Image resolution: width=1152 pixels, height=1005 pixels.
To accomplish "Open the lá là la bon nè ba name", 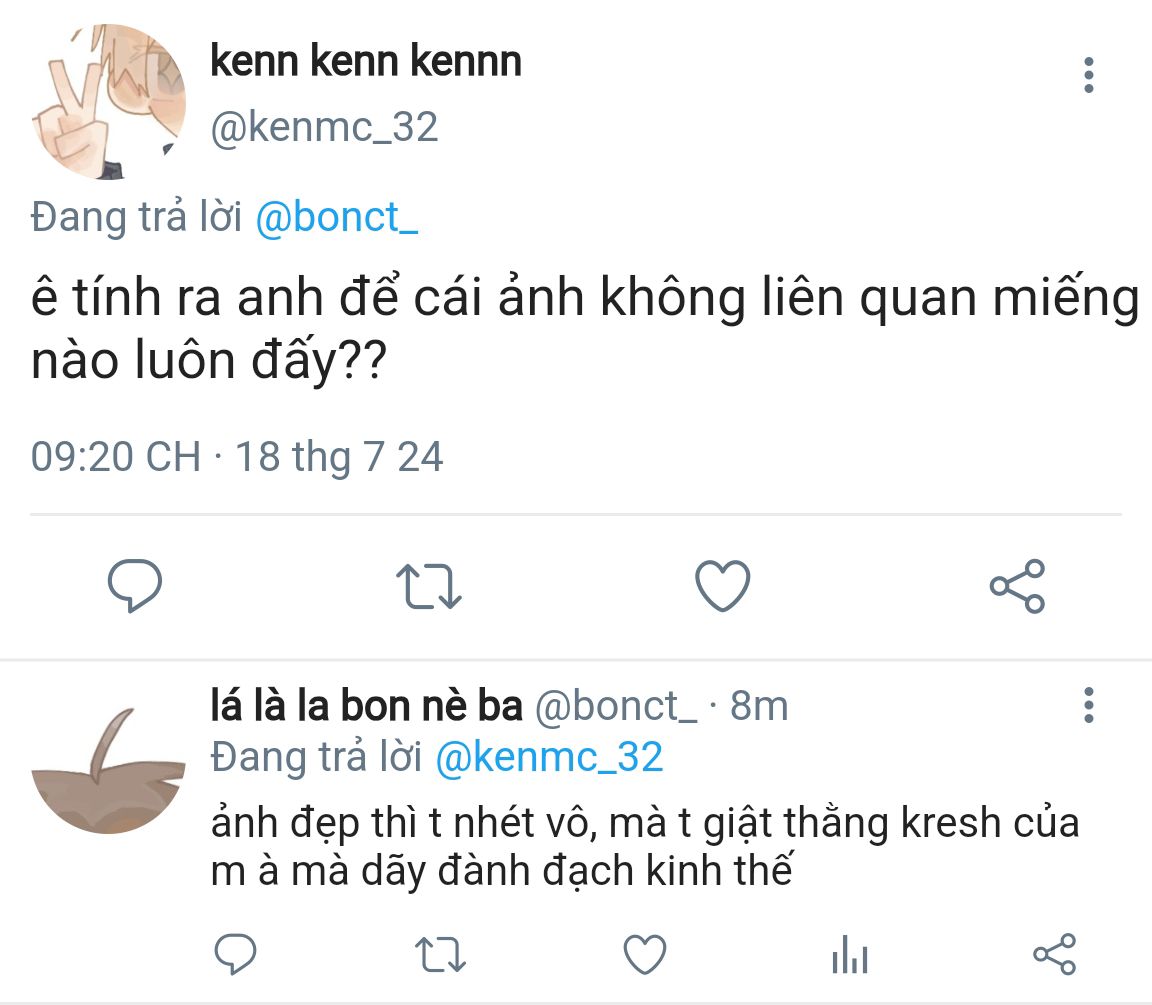I will pyautogui.click(x=367, y=706).
